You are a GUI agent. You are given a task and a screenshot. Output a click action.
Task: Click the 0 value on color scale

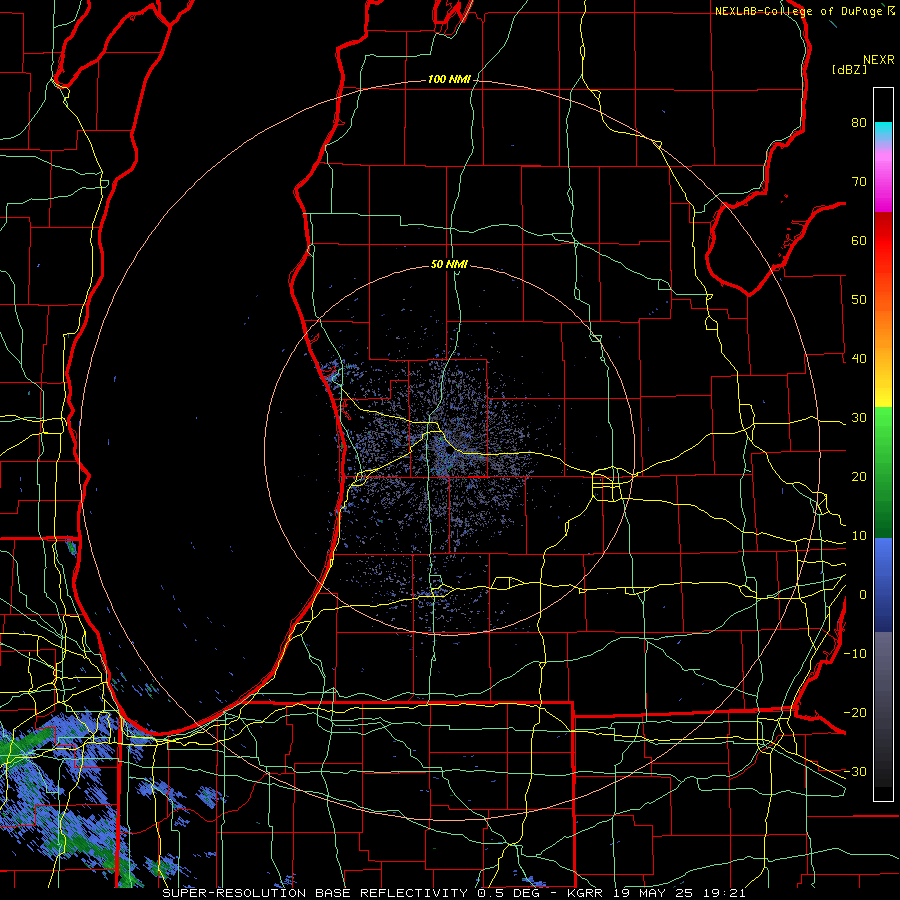tap(863, 595)
